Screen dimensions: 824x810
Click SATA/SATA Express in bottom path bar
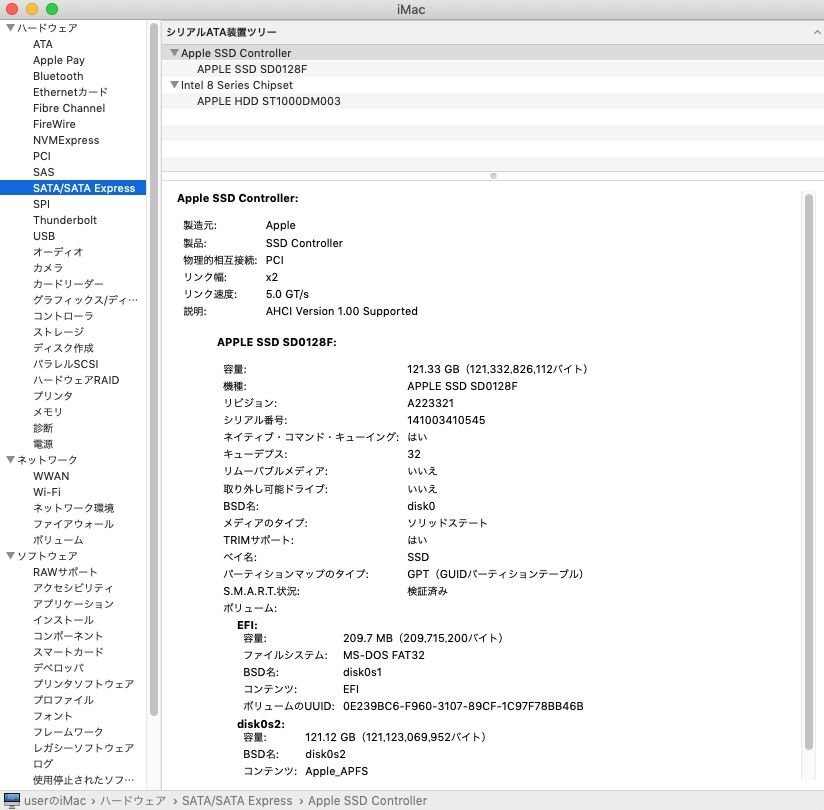[x=237, y=800]
